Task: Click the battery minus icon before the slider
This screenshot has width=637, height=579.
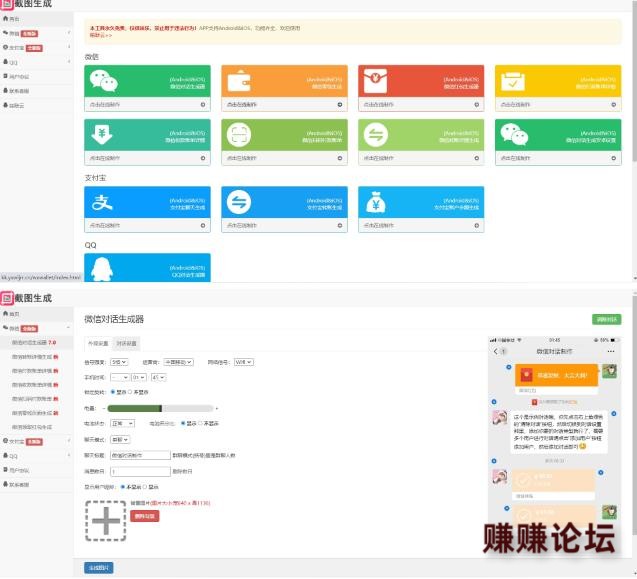Action: pos(104,408)
